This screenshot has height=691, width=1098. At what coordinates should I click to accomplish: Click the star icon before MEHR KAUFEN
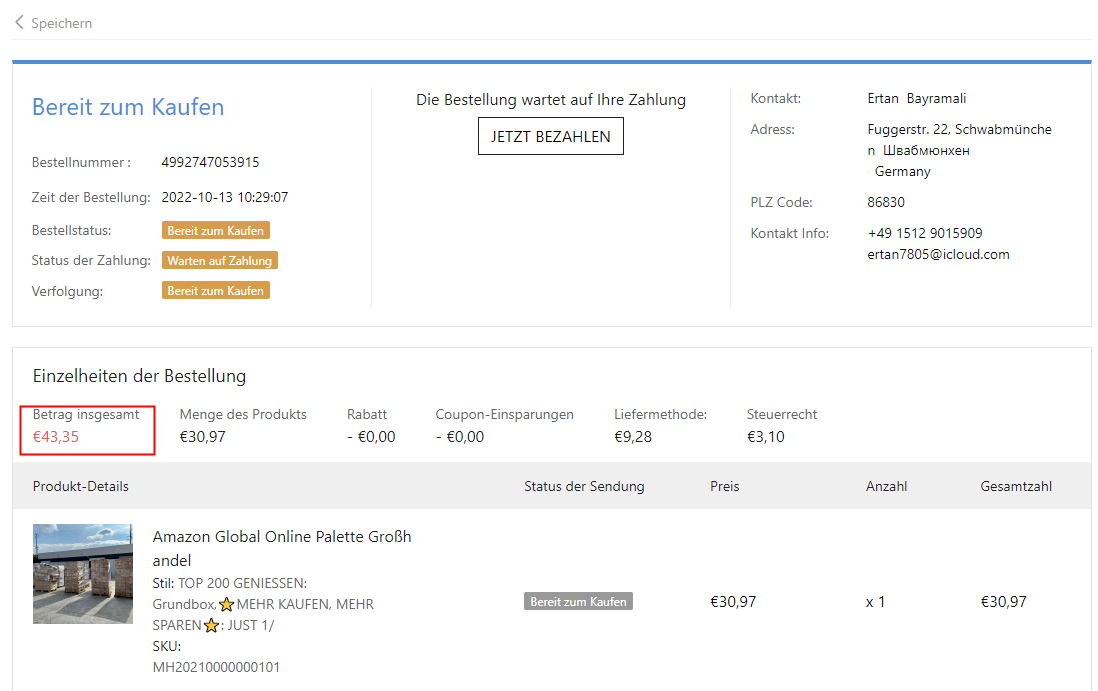point(226,605)
